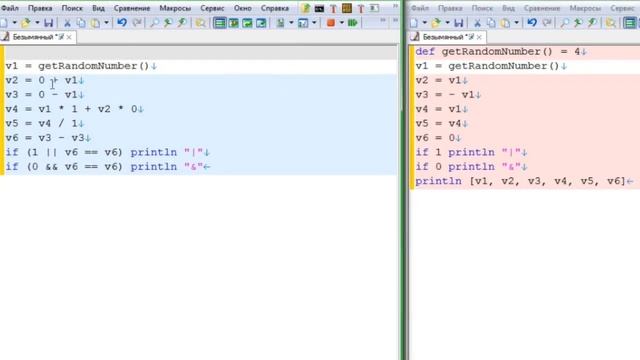Open the Файл menu in left window
Screen dimensions: 640x360
tap(10, 8)
